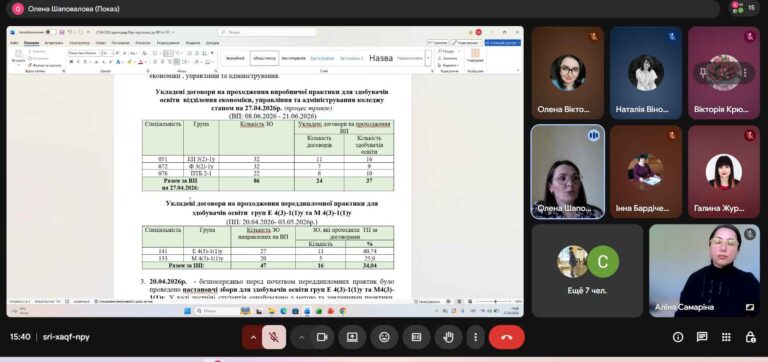Click the Word search box

tap(267, 32)
